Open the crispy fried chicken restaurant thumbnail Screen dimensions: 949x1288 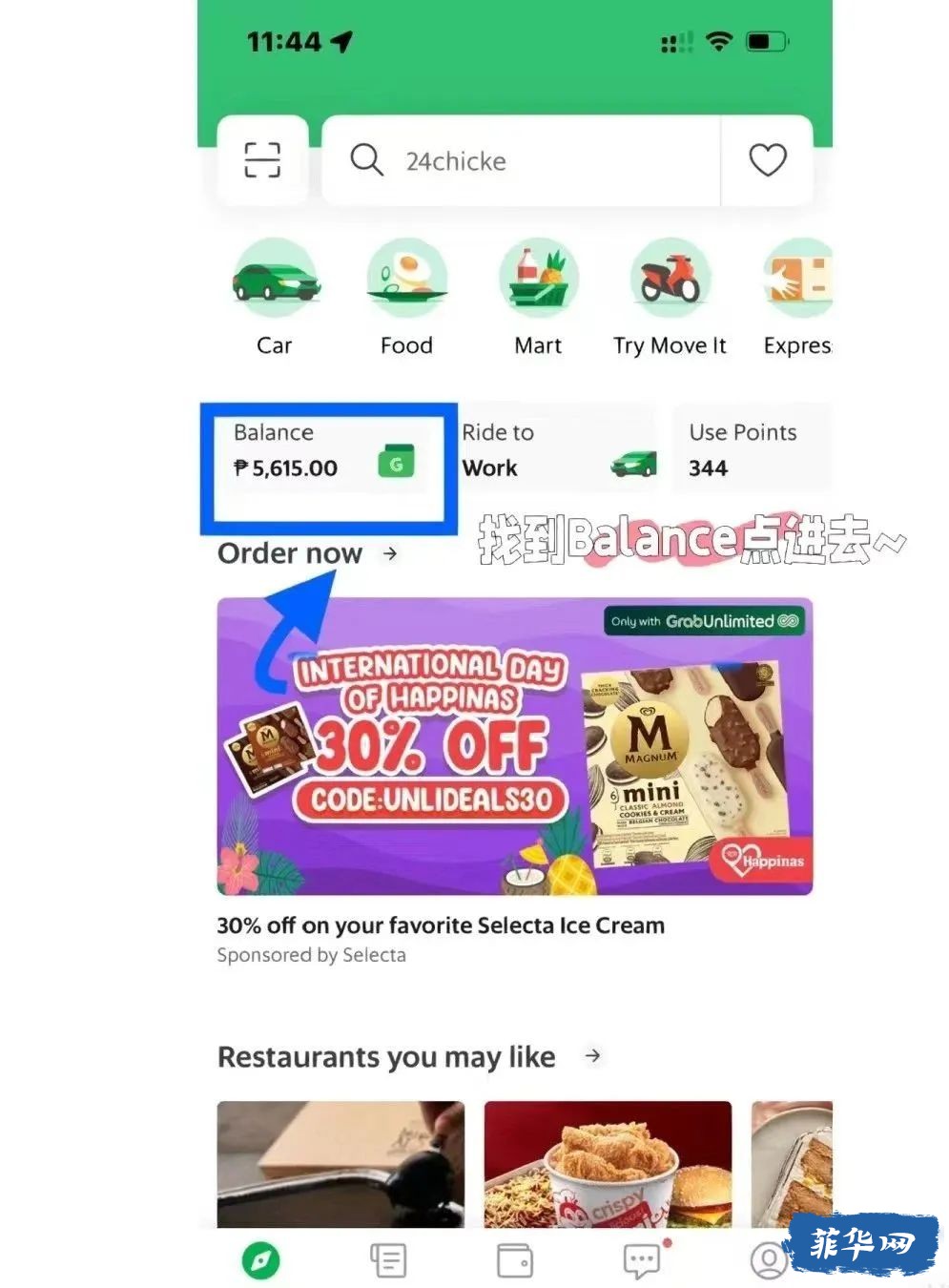[x=608, y=1164]
